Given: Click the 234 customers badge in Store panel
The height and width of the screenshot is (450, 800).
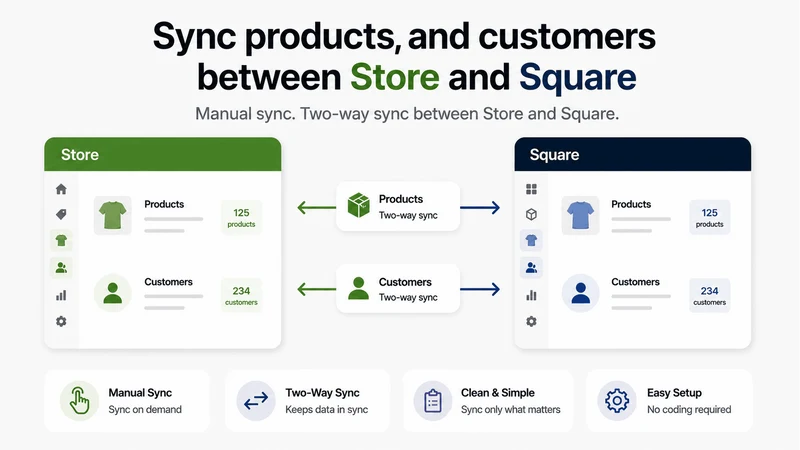Looking at the screenshot, I should (x=241, y=295).
